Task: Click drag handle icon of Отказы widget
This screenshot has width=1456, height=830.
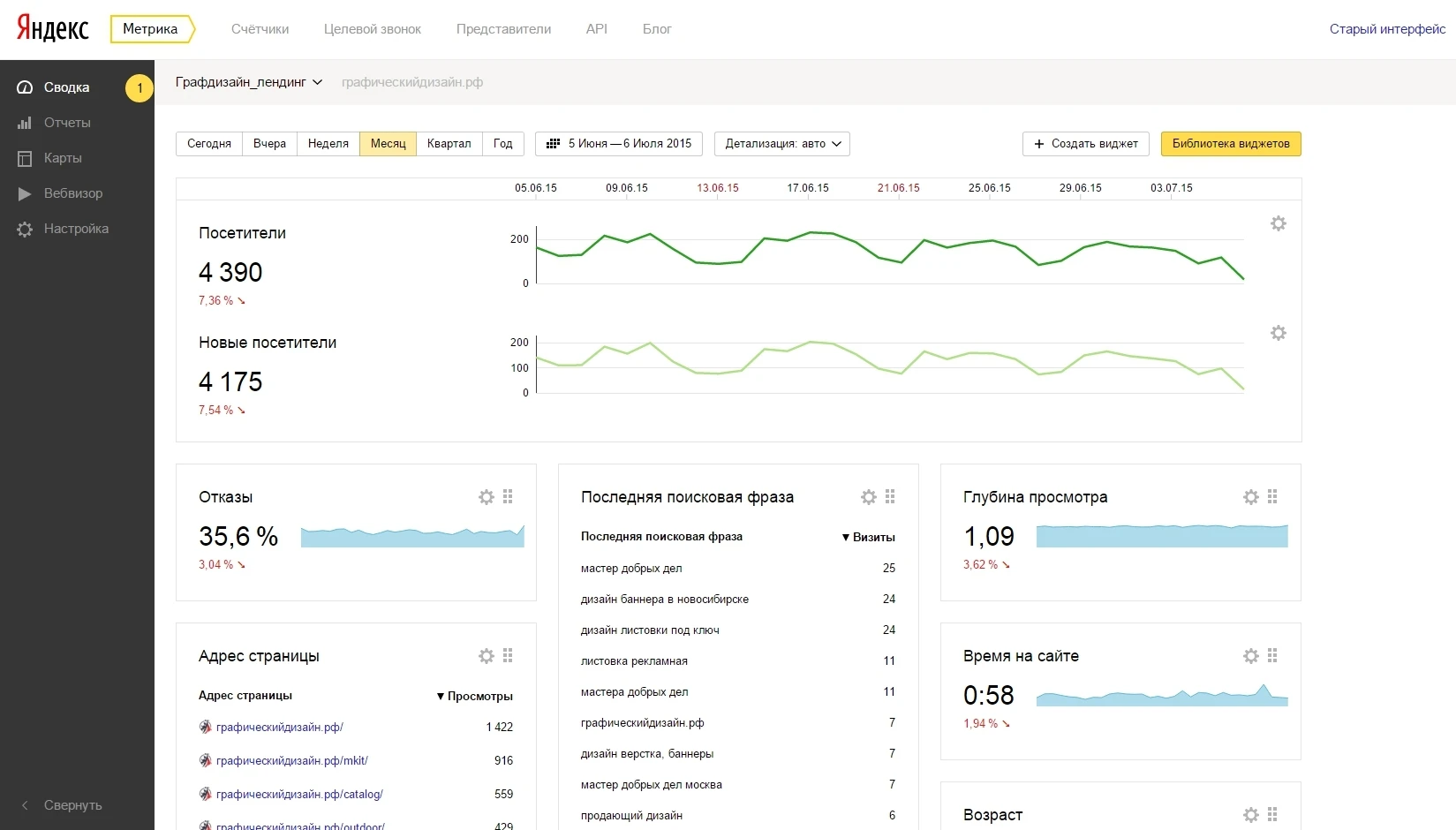Action: (508, 497)
